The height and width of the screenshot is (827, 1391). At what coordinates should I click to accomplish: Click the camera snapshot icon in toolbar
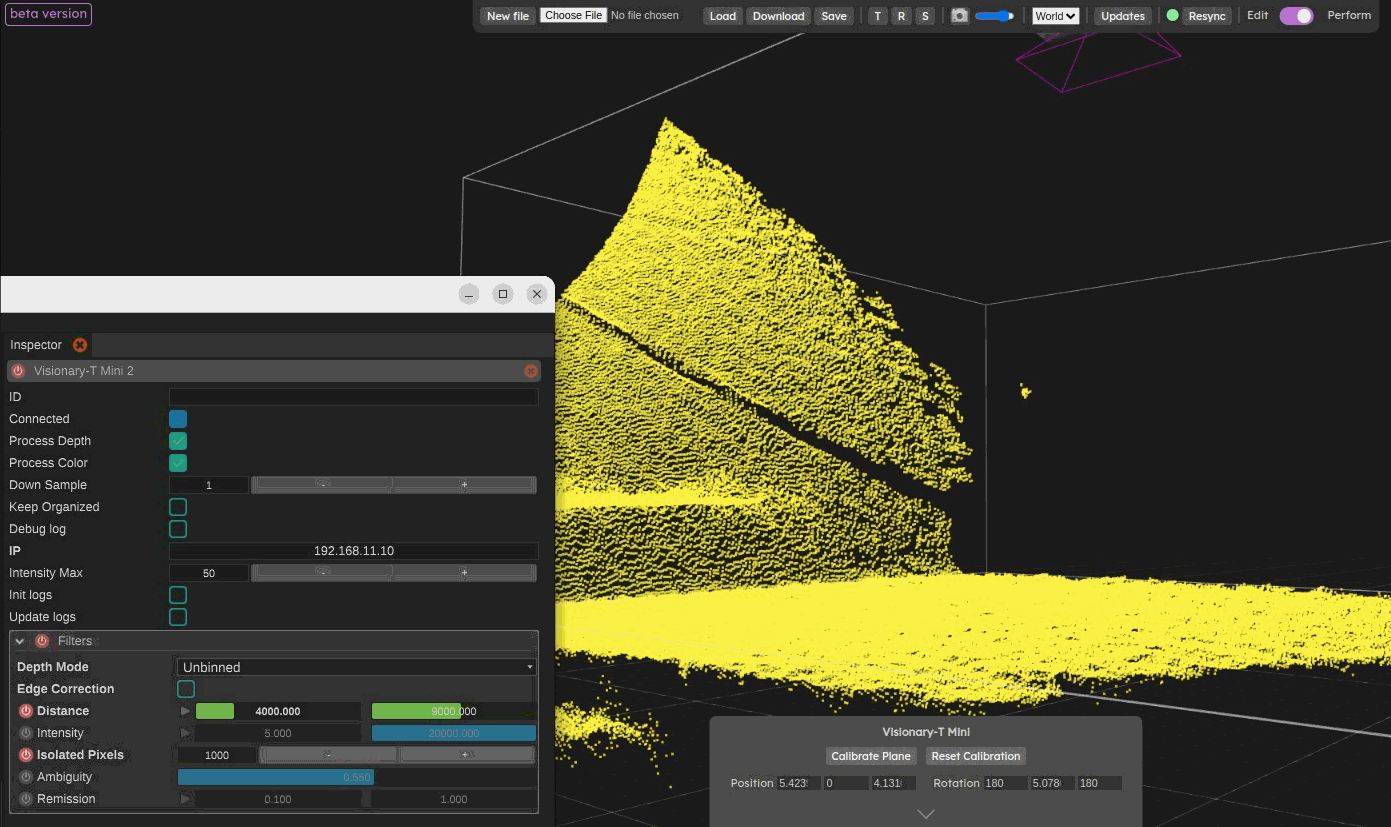tap(959, 16)
